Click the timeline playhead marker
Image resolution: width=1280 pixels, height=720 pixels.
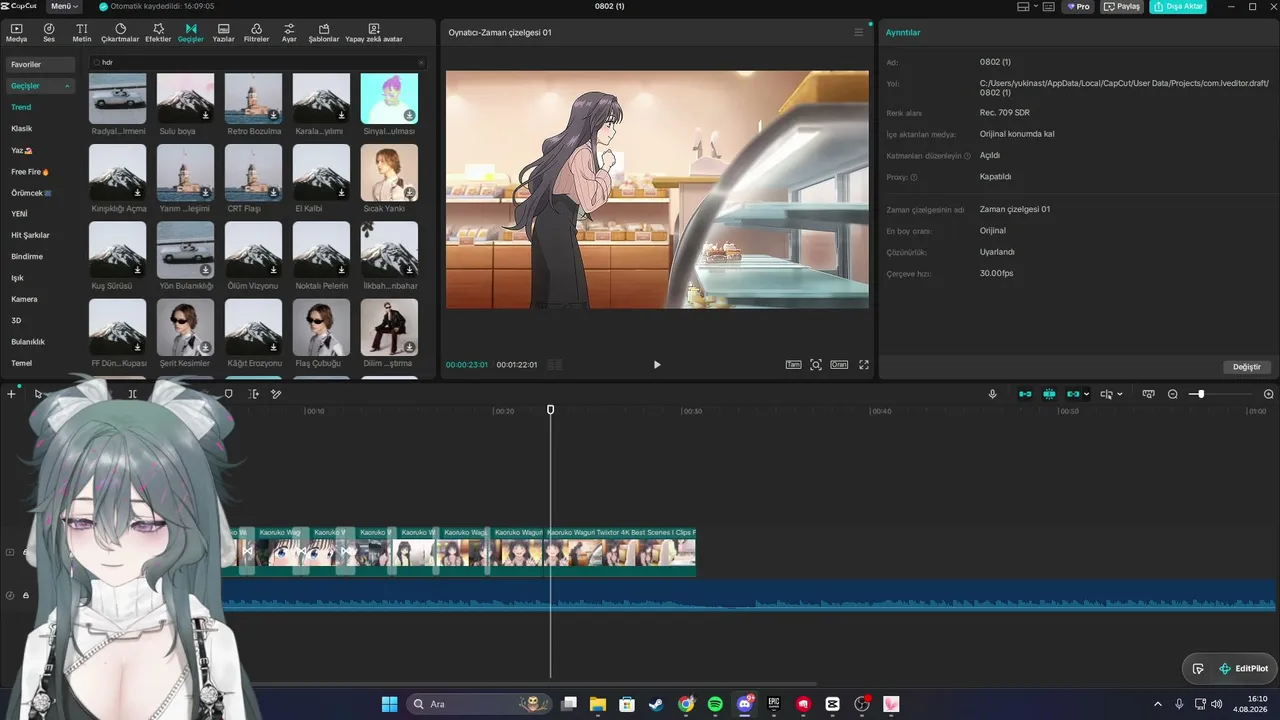(x=550, y=410)
